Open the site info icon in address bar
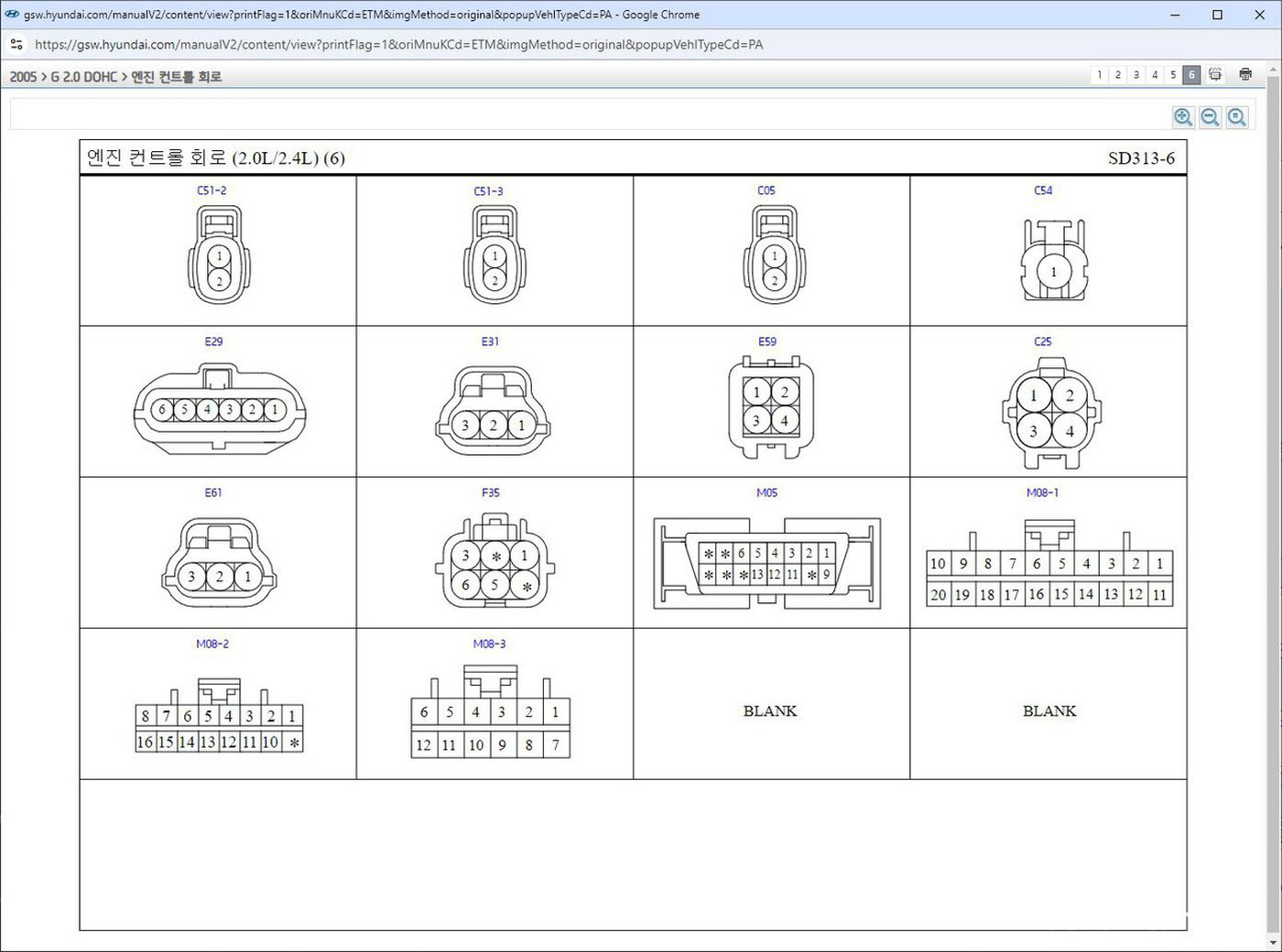 pos(16,44)
